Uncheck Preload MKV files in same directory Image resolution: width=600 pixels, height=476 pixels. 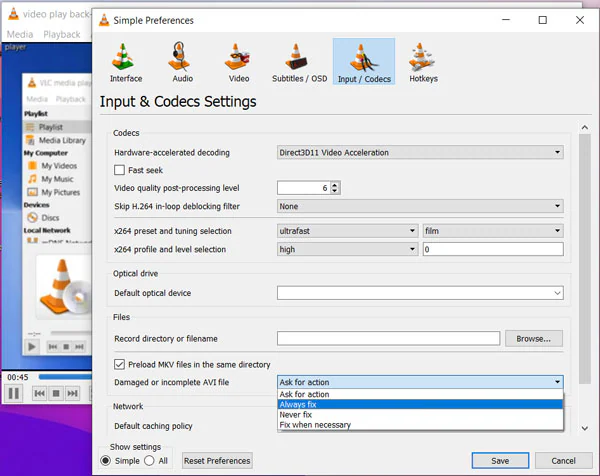click(119, 364)
